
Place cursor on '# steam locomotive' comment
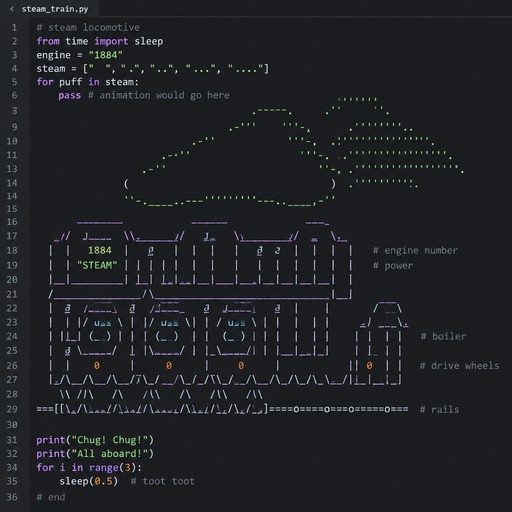pyautogui.click(x=88, y=27)
